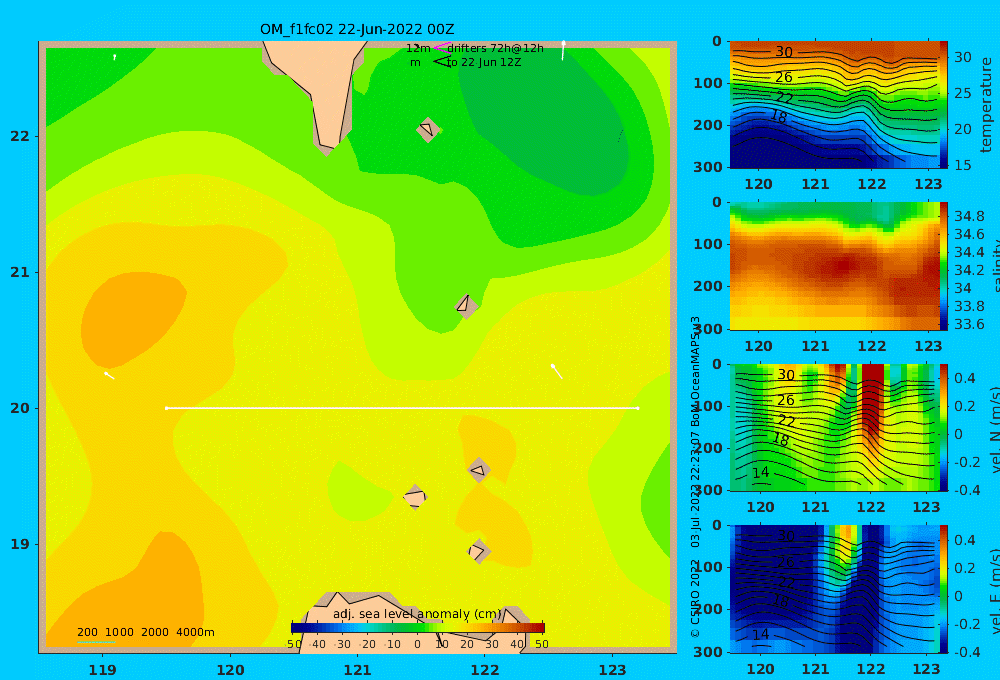Click the '33.6' salinity color bar value
The image size is (1000, 680).
pyautogui.click(x=969, y=324)
